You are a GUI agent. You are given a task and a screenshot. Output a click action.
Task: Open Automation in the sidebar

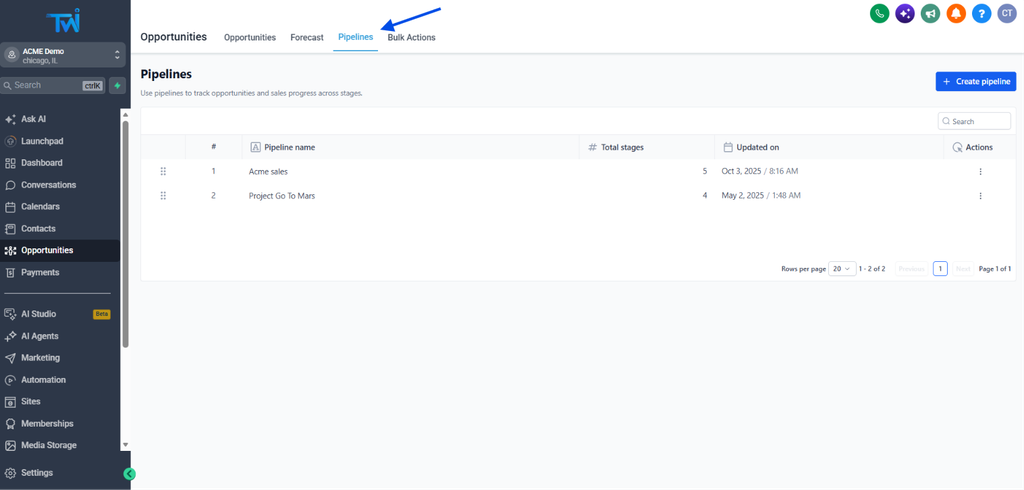(43, 380)
